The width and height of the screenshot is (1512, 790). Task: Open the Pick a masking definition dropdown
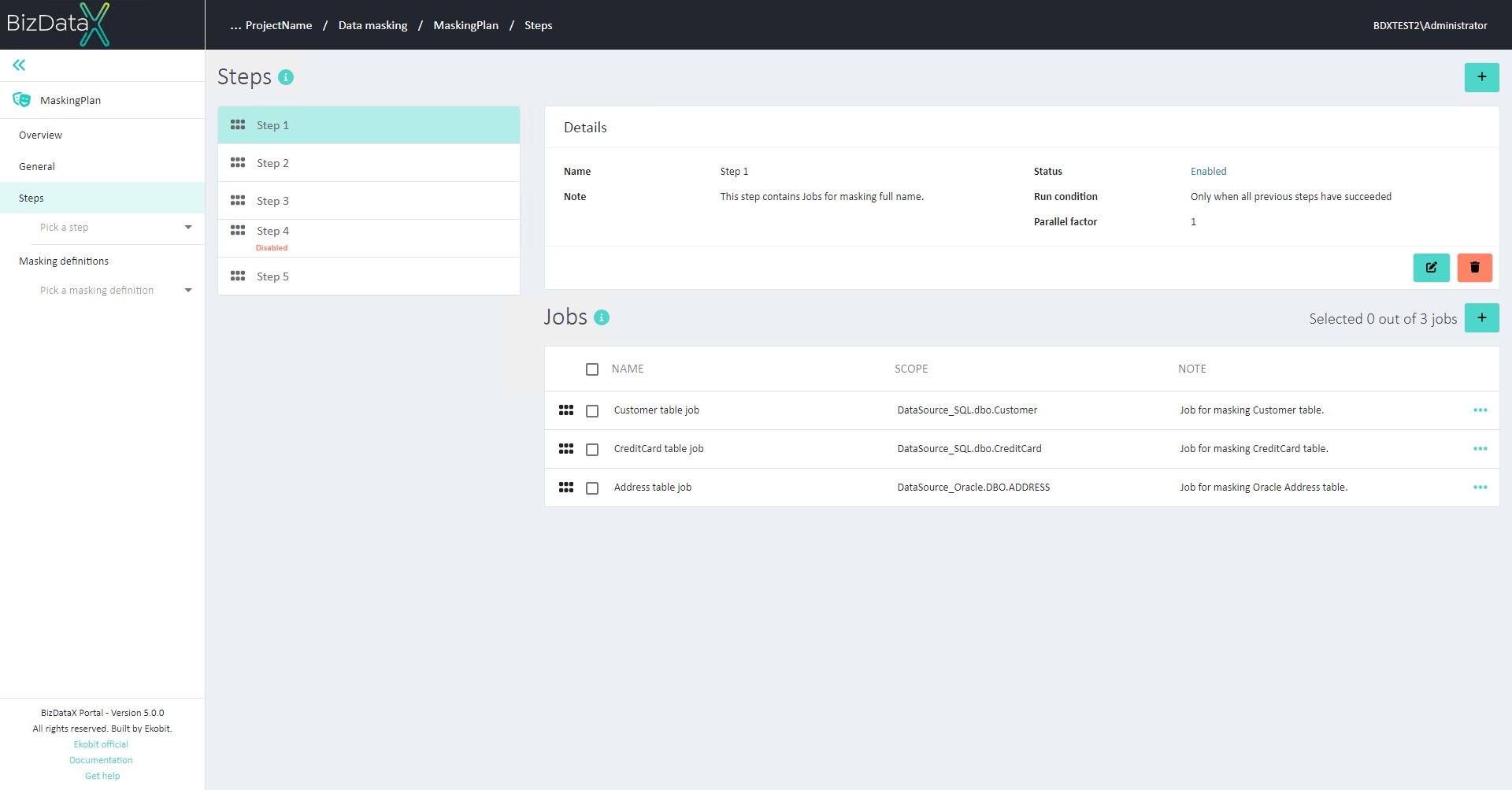[x=116, y=290]
